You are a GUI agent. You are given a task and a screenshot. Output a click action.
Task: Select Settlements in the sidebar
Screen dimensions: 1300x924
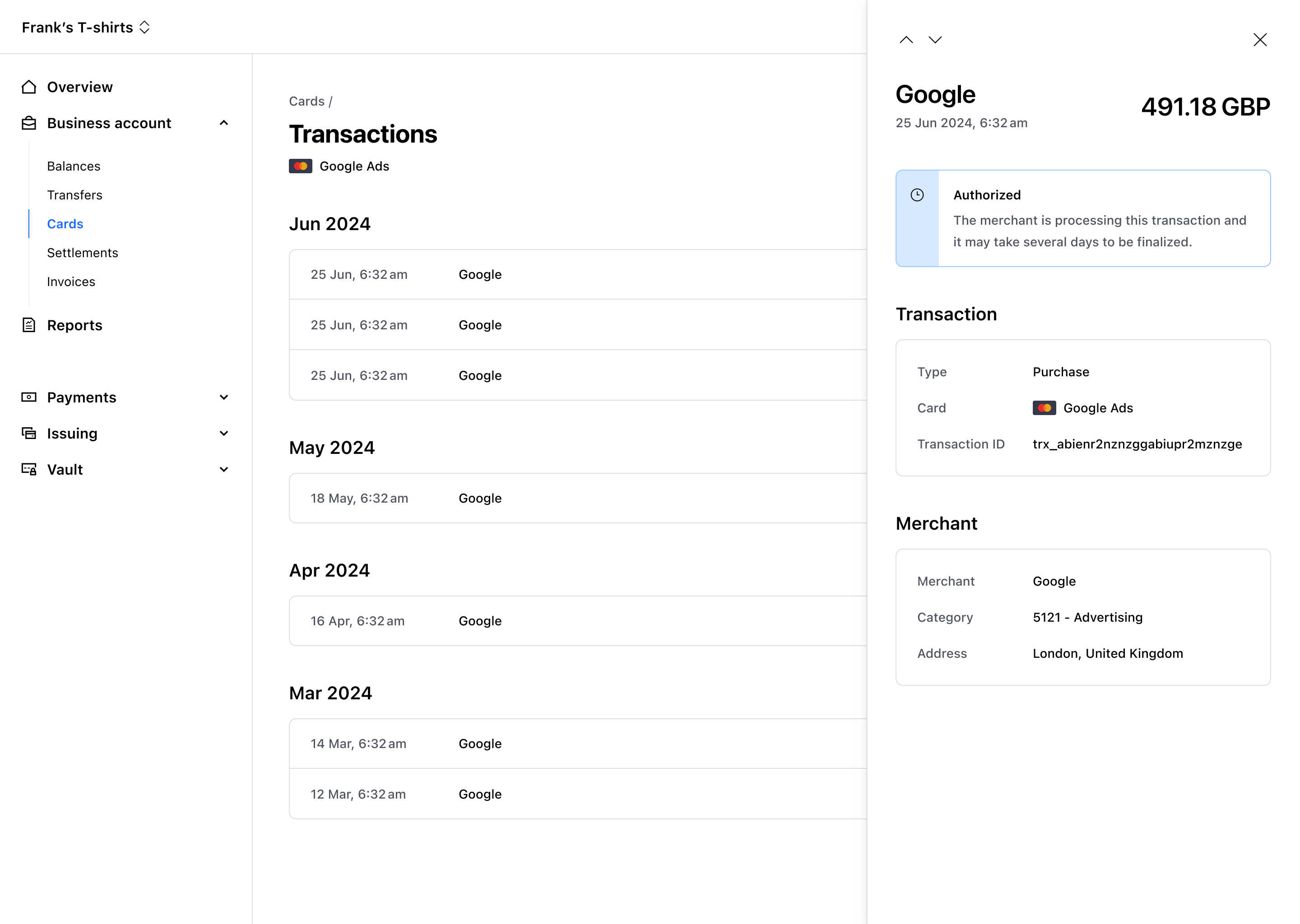coord(83,253)
